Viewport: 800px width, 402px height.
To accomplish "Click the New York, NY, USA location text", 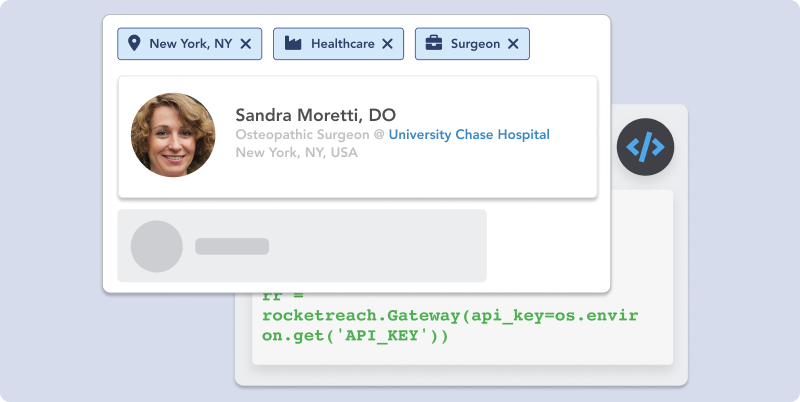I will (296, 153).
